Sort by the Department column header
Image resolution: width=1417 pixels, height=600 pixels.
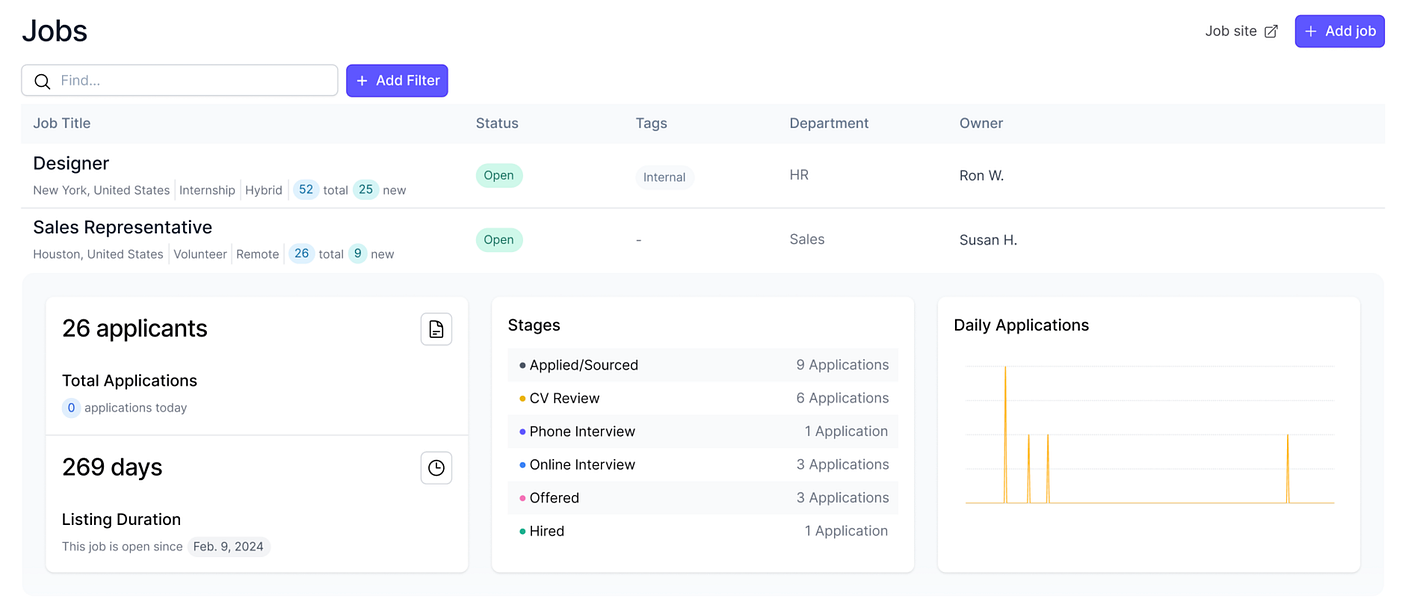[829, 124]
